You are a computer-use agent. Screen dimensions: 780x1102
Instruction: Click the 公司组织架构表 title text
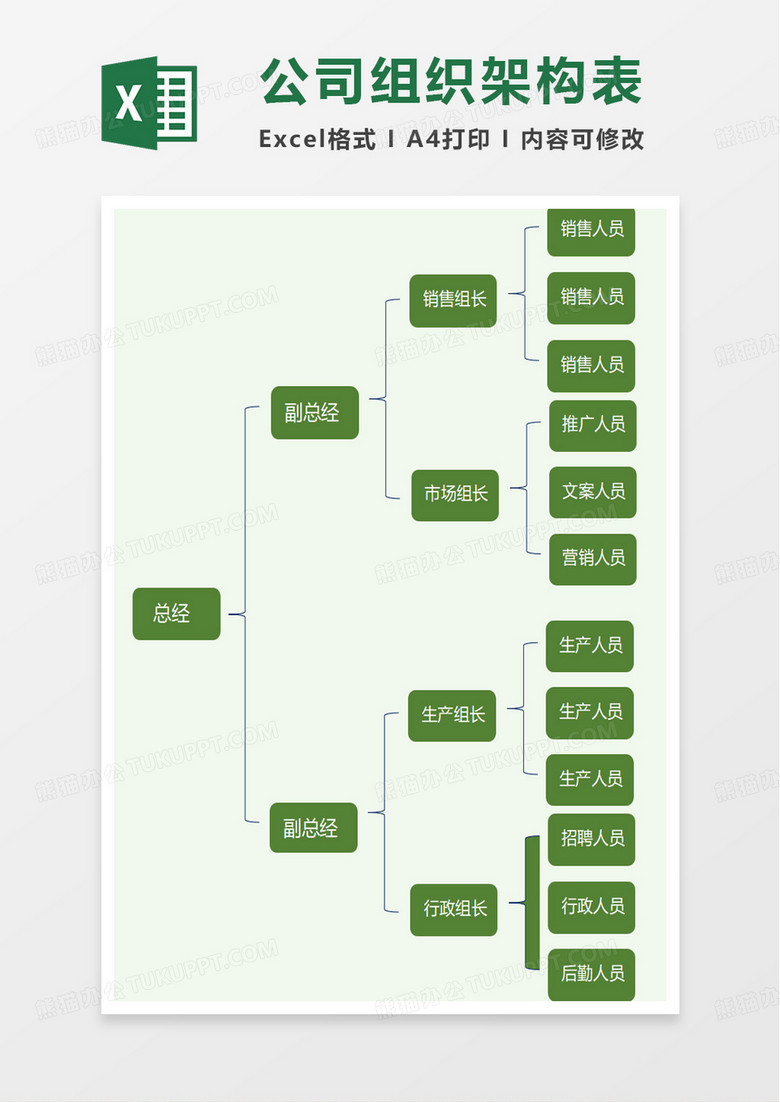[450, 82]
